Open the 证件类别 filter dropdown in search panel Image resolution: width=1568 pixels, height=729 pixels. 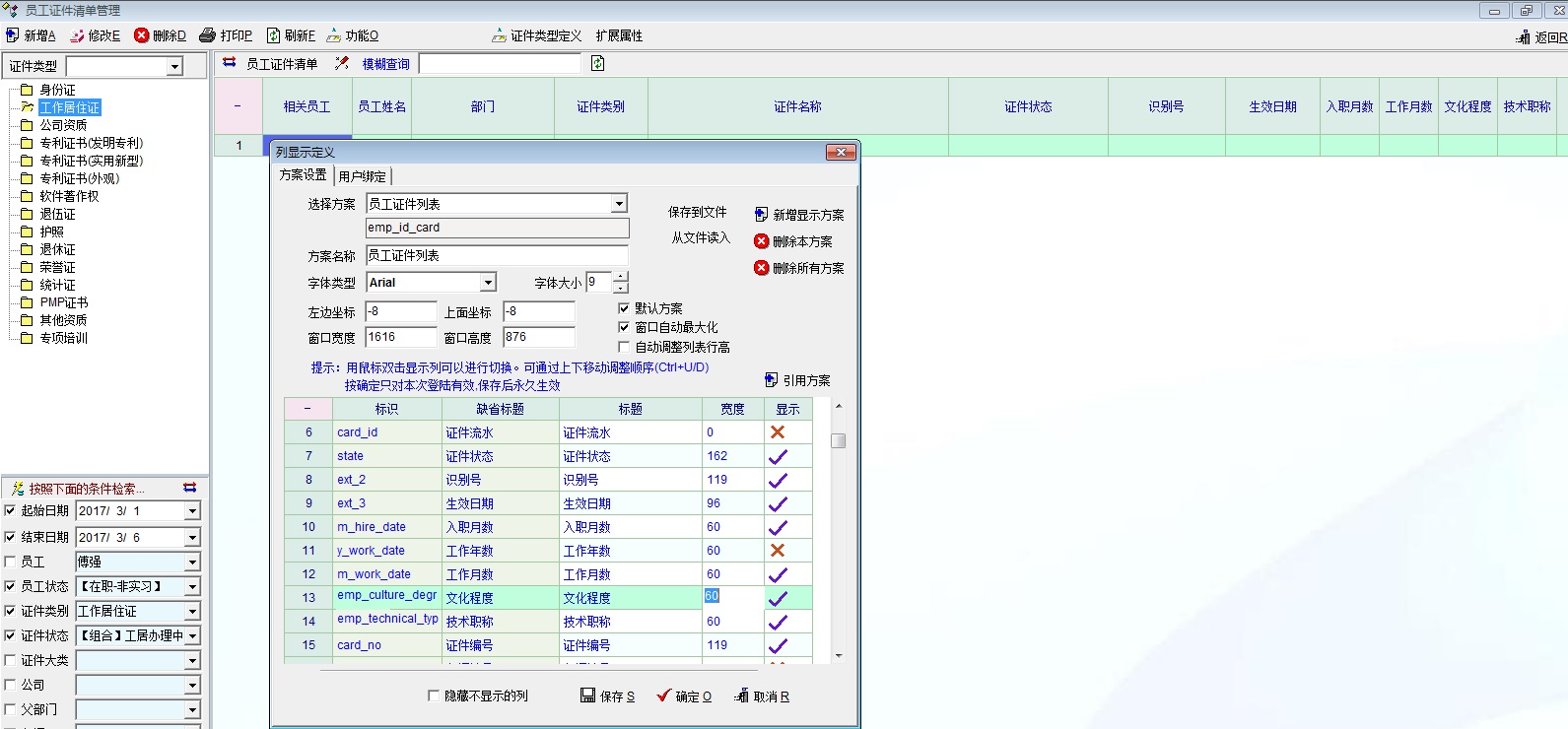192,611
